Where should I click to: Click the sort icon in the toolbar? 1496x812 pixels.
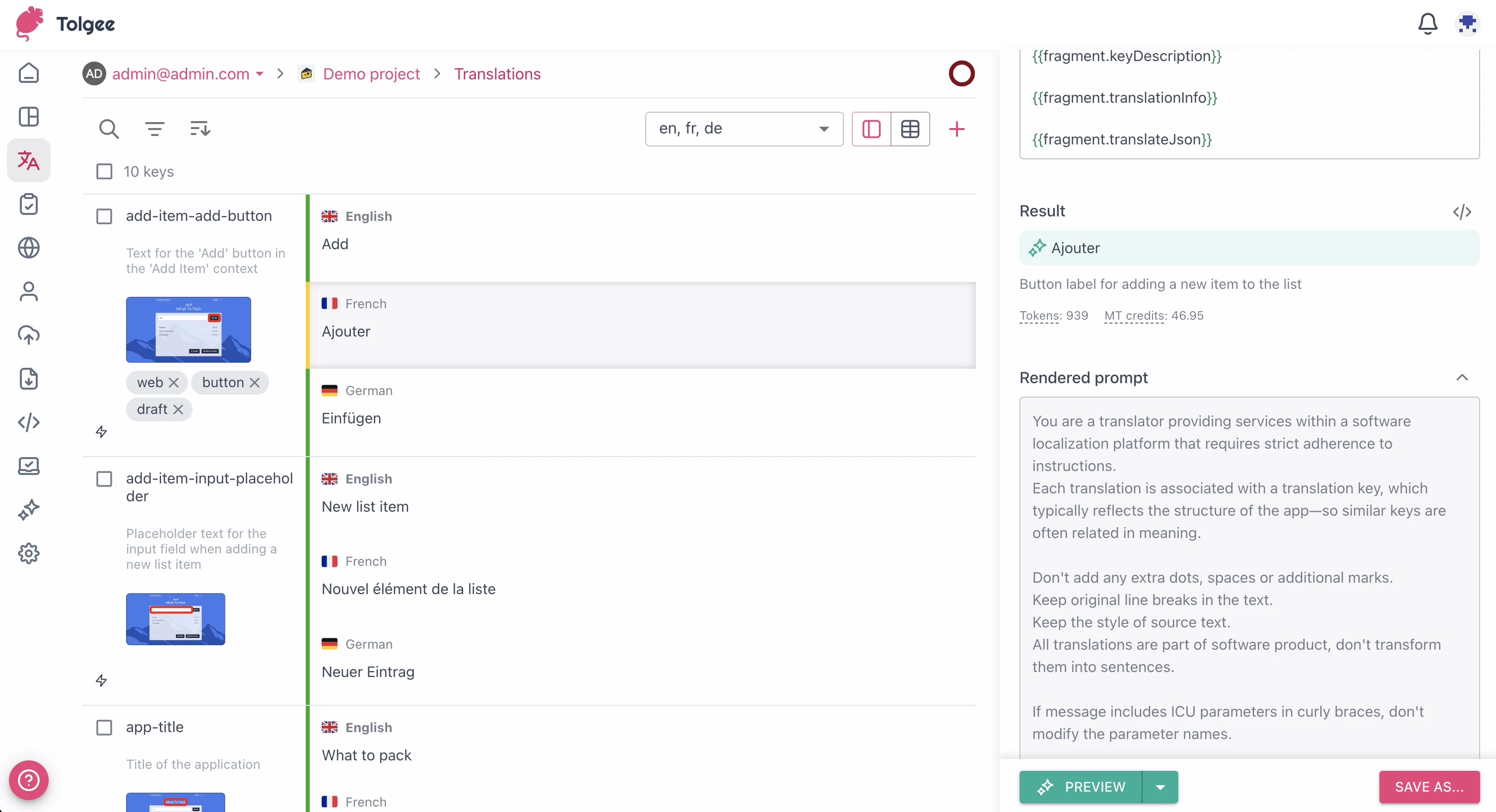[199, 129]
